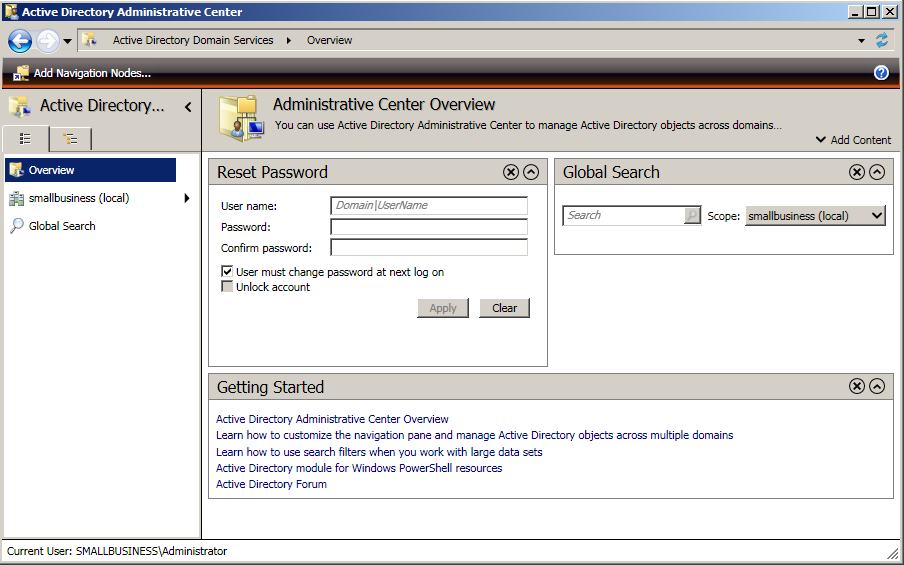Viewport: 904px width, 565px height.
Task: Click the Overview breadcrumb in address bar
Action: pos(329,40)
